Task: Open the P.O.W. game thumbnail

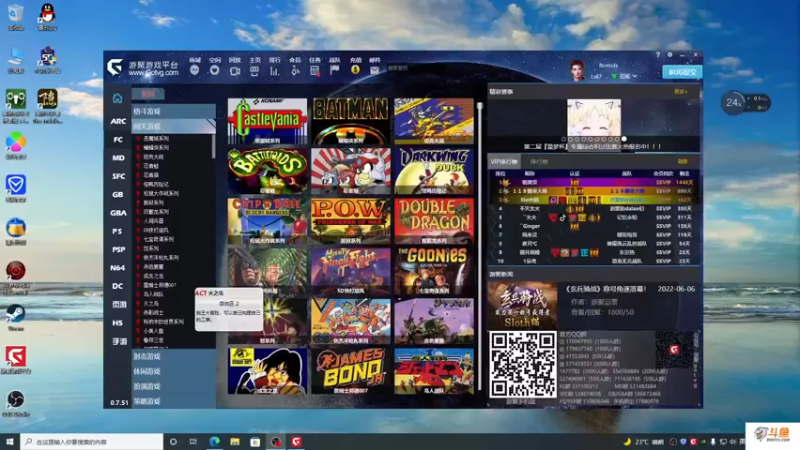Action: (351, 221)
